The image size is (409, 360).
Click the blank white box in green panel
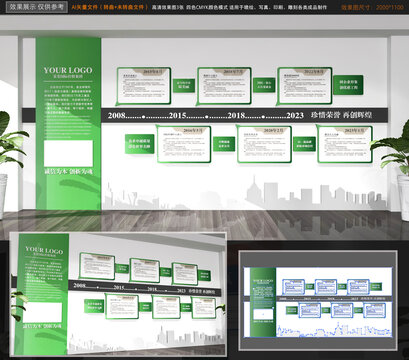click(x=68, y=153)
